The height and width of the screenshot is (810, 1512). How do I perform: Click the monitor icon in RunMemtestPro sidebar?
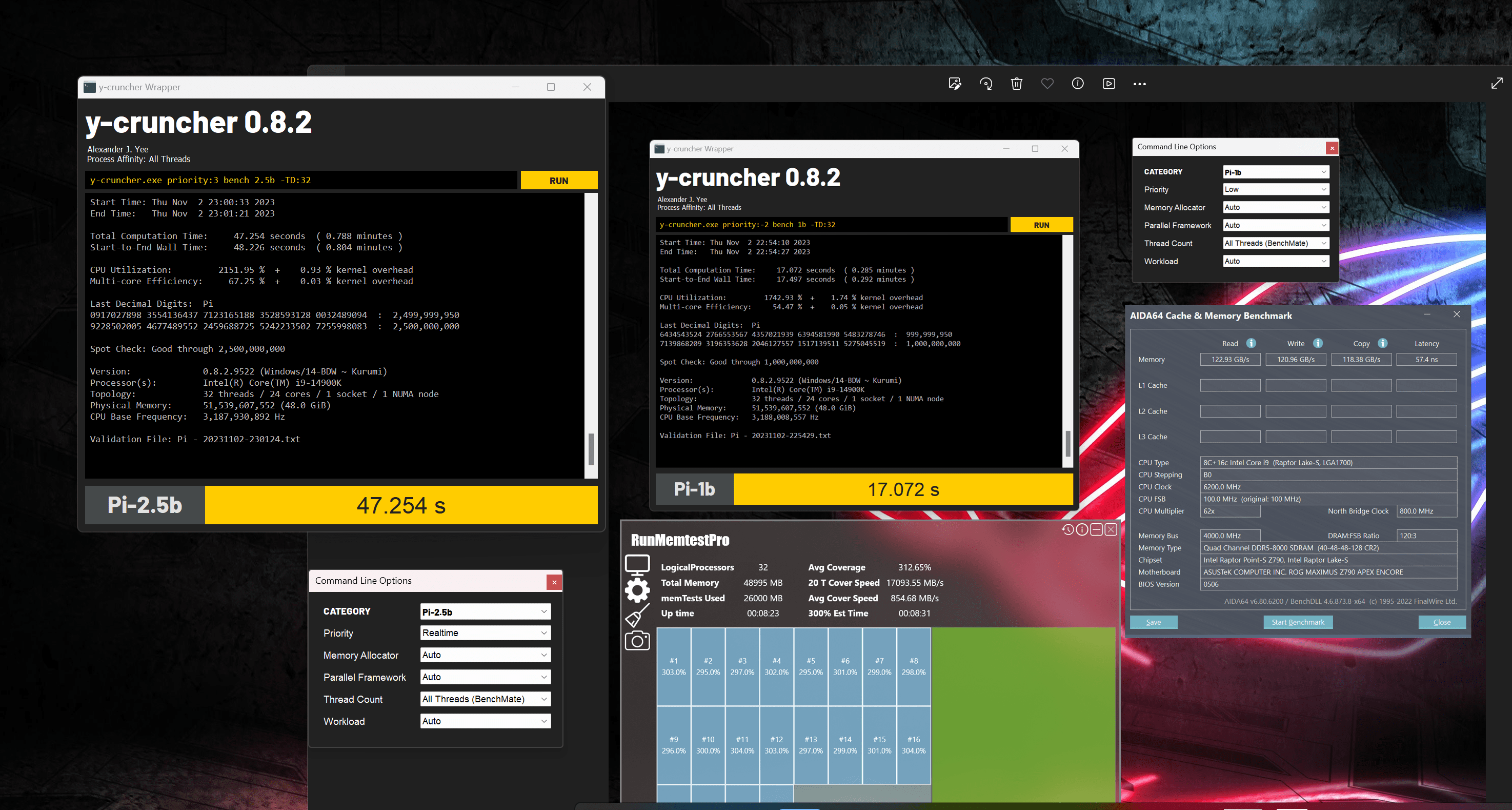637,565
